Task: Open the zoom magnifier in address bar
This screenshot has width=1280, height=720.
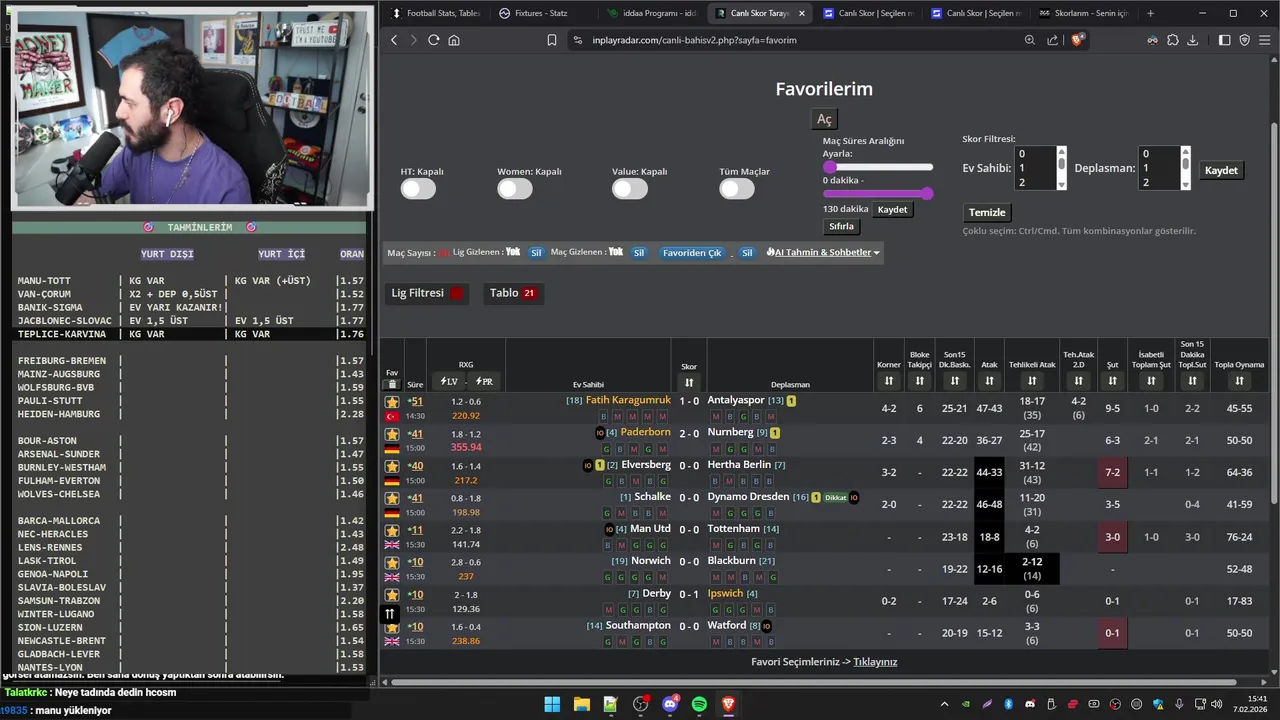Action: (x=1030, y=40)
